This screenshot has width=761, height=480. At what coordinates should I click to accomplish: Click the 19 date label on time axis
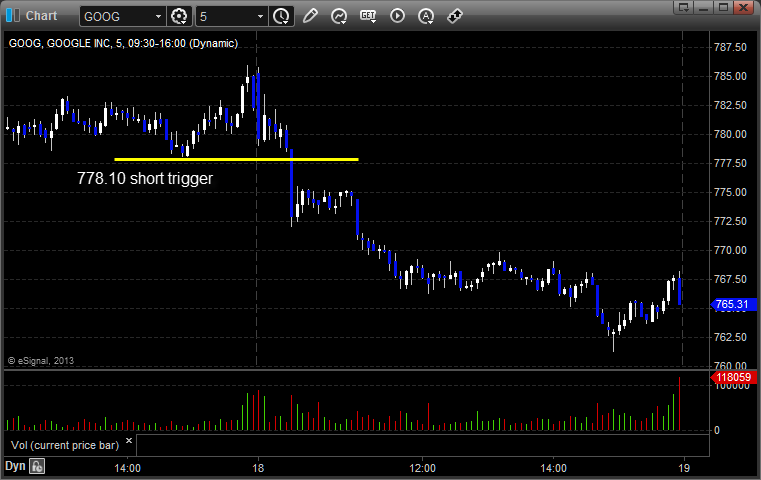click(x=684, y=468)
